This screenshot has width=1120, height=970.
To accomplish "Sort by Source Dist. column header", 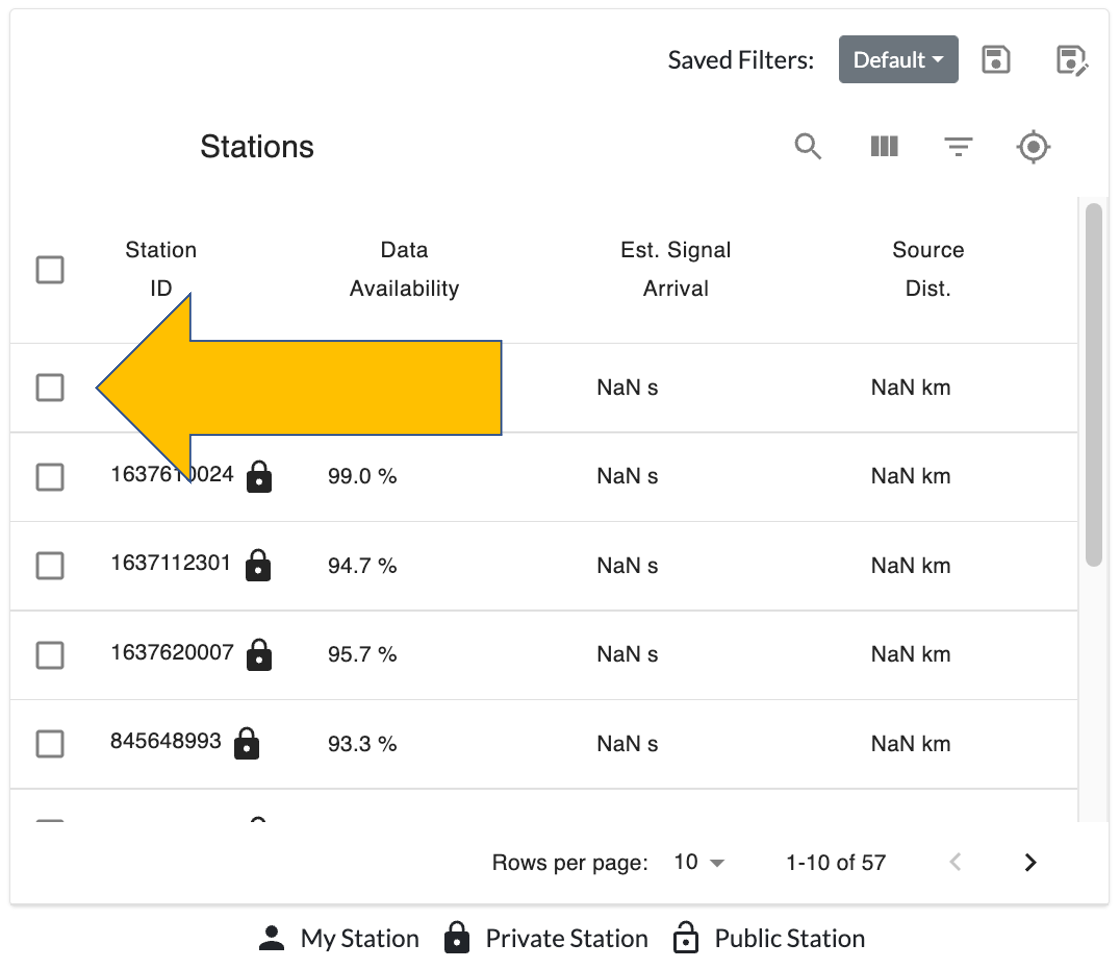I will pos(928,269).
